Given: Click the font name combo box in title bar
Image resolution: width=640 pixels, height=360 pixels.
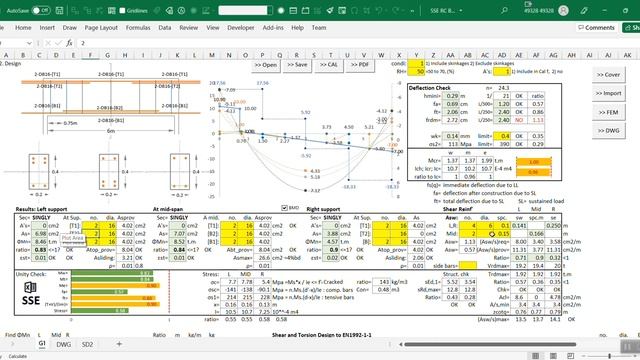Looking at the screenshot, I should coord(245,10).
